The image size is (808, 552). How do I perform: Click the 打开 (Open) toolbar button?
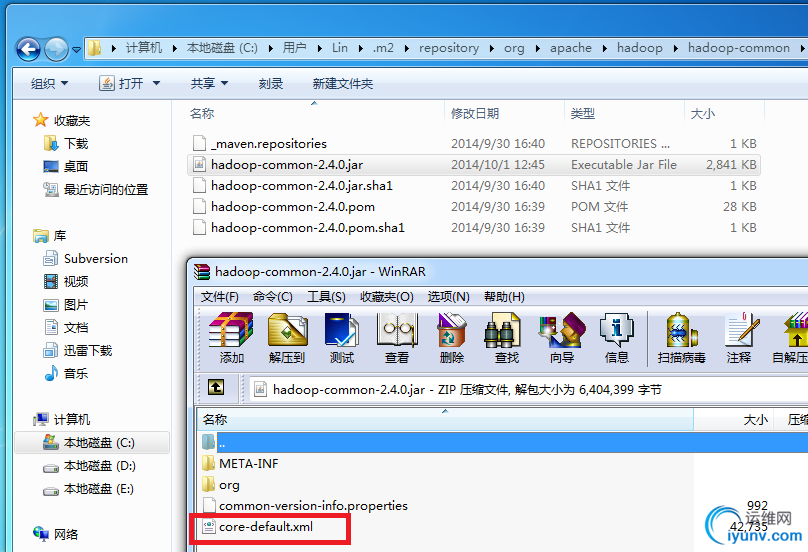(x=121, y=83)
